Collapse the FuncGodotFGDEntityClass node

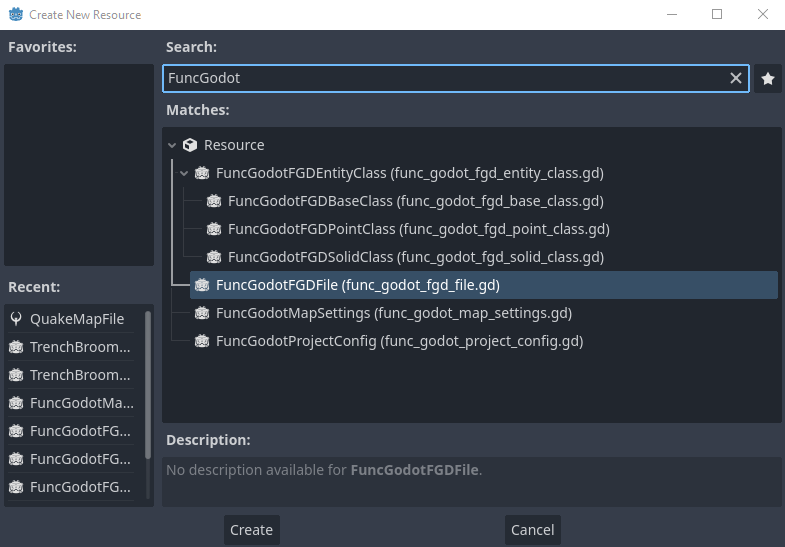[x=184, y=173]
